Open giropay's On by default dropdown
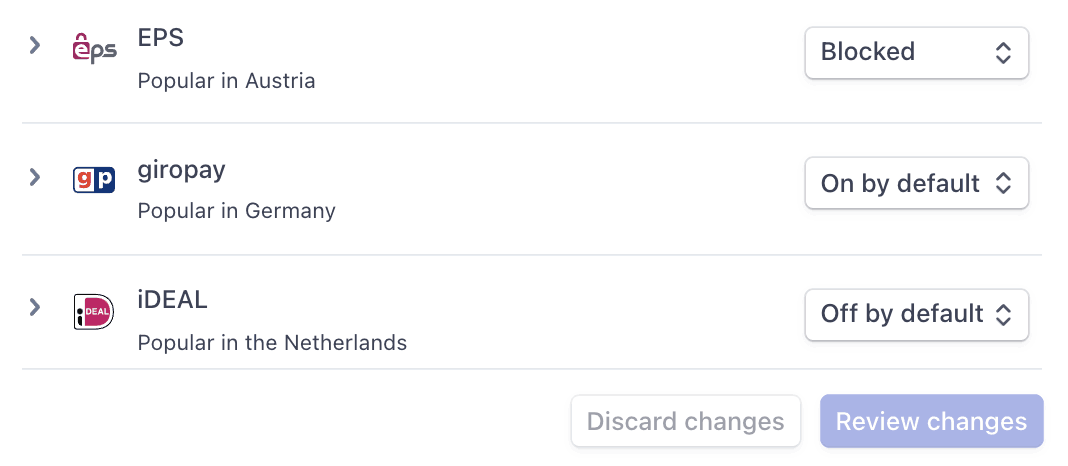The width and height of the screenshot is (1068, 466). click(x=917, y=183)
